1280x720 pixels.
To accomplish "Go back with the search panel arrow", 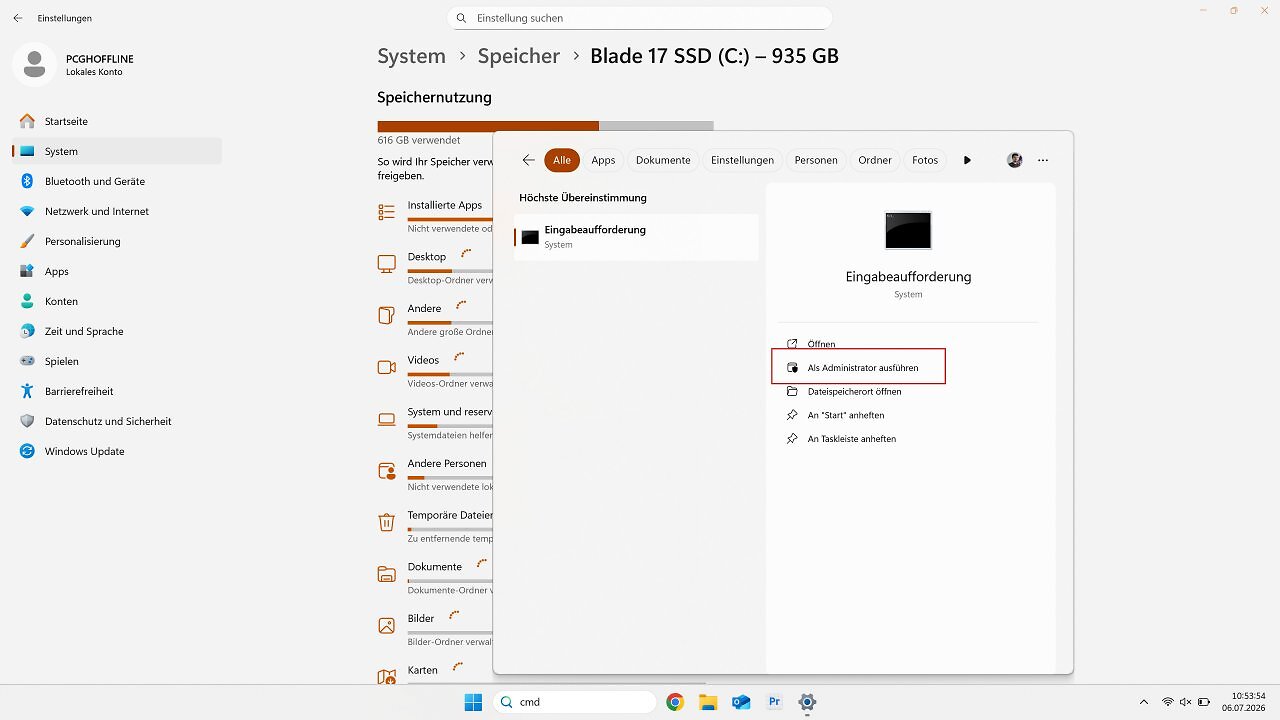I will pyautogui.click(x=529, y=160).
